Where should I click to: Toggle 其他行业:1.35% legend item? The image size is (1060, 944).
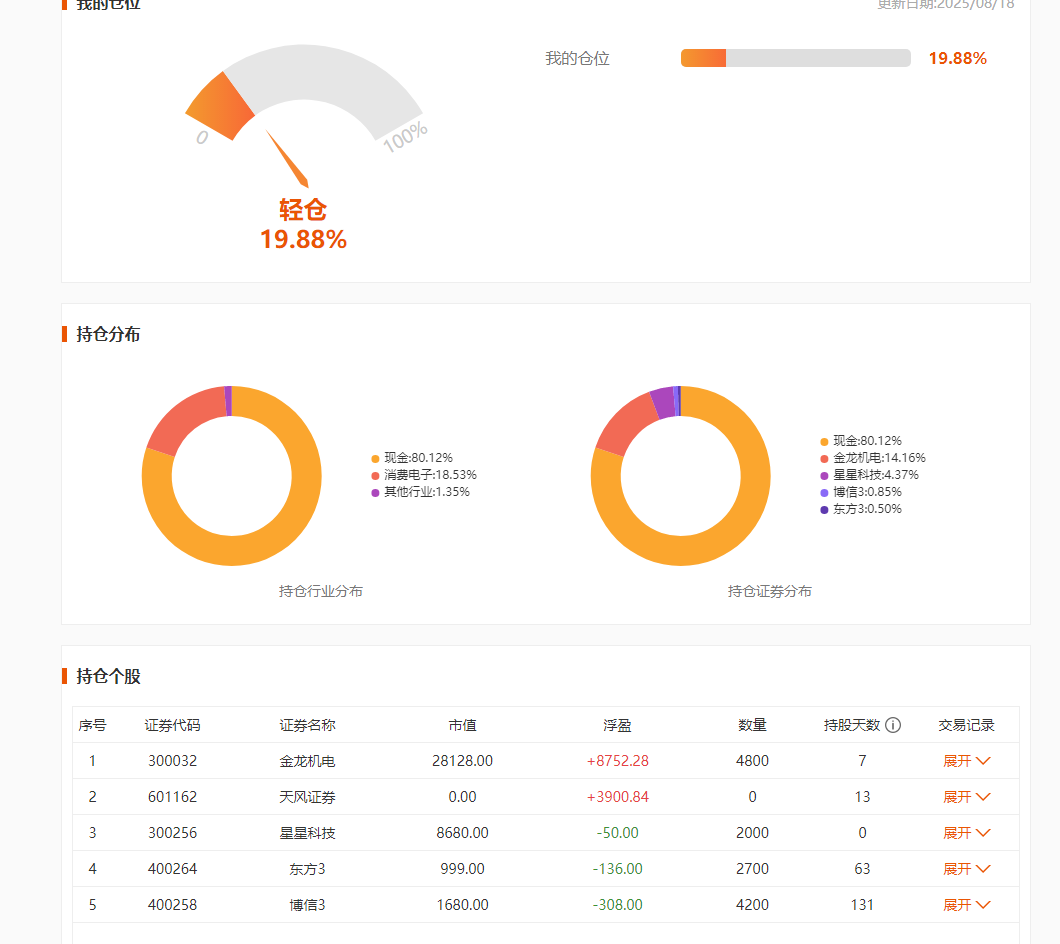[x=420, y=492]
